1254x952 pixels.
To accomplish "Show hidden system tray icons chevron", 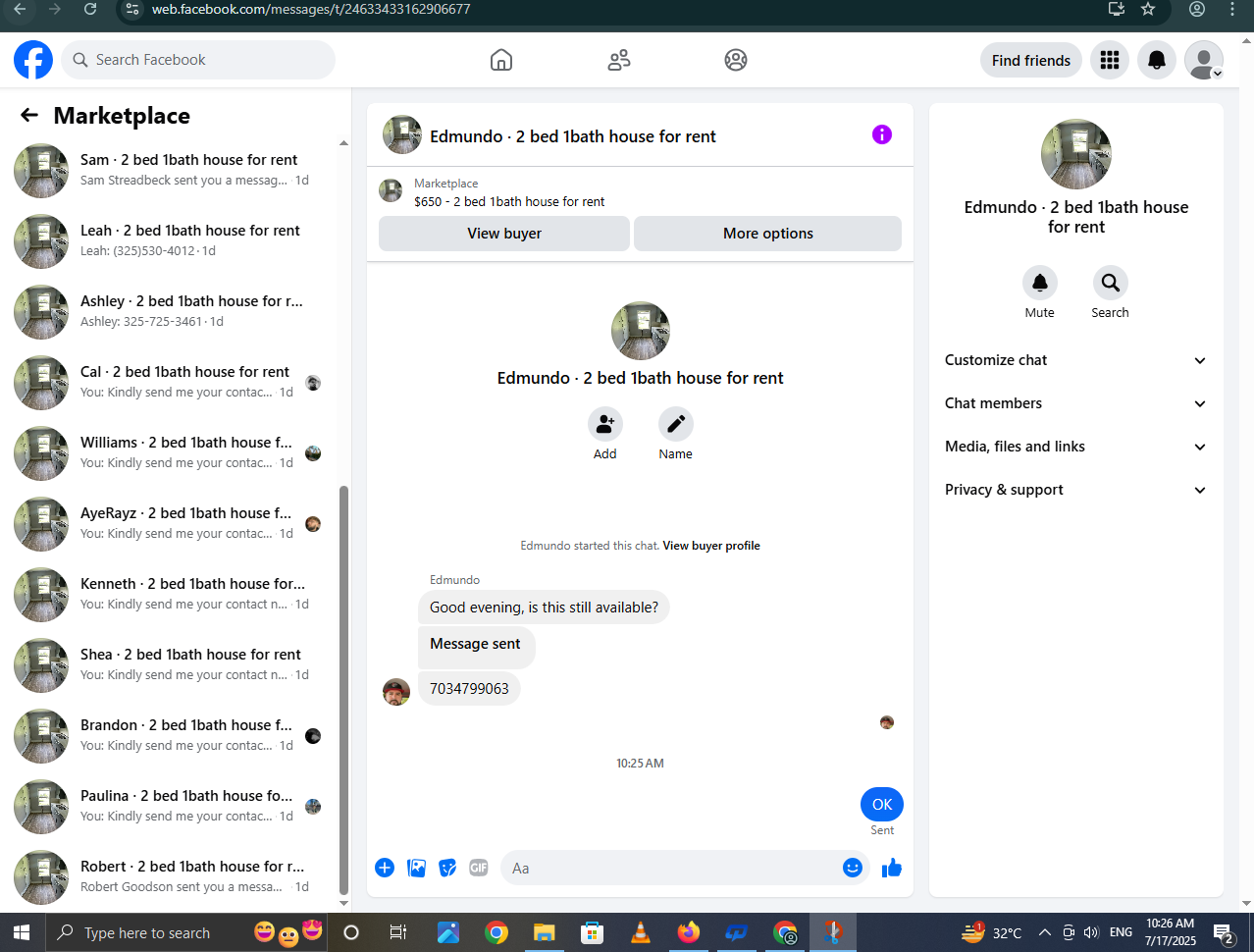I will point(1045,932).
